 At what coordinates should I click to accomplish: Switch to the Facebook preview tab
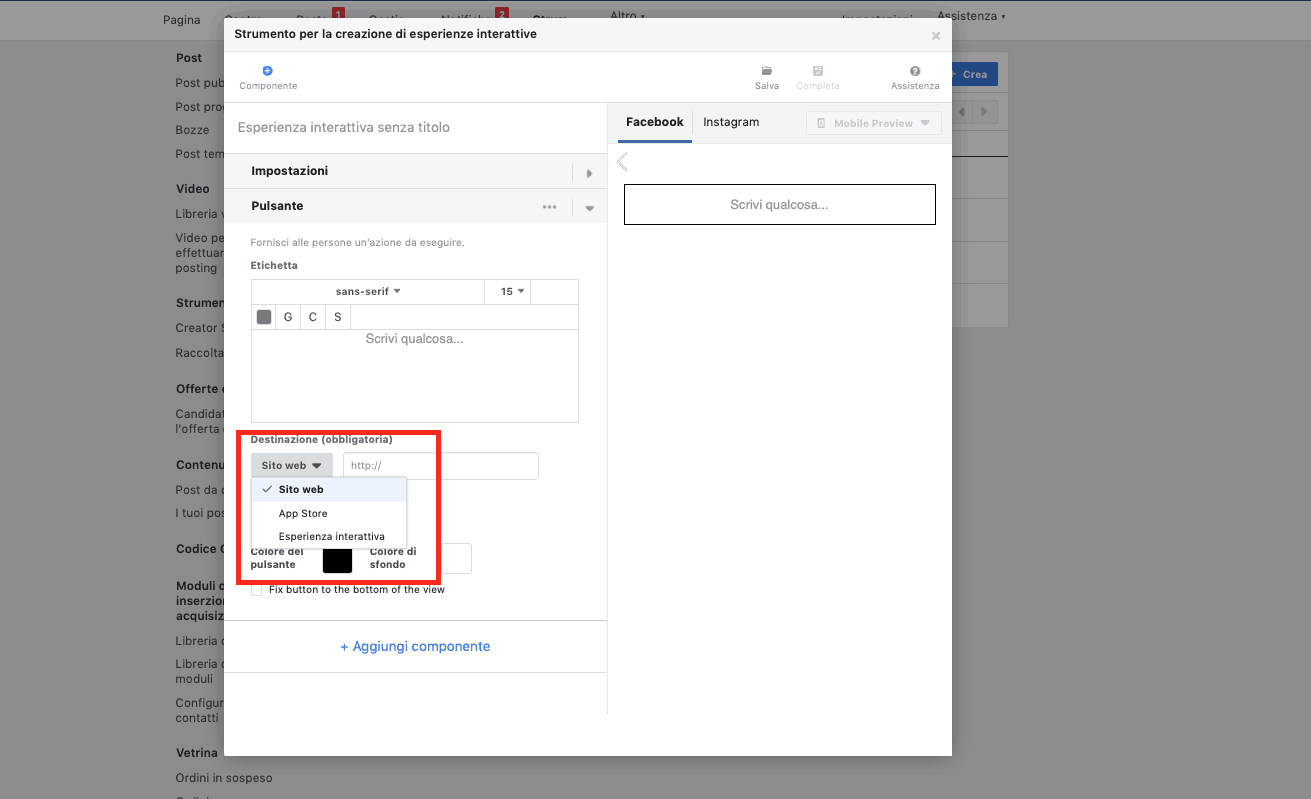tap(654, 122)
